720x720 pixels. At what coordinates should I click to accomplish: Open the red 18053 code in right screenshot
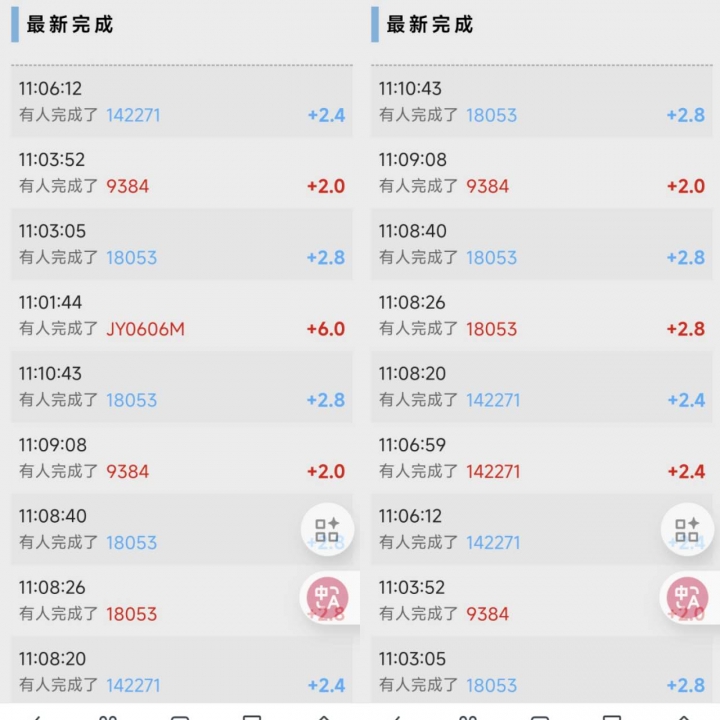point(492,329)
